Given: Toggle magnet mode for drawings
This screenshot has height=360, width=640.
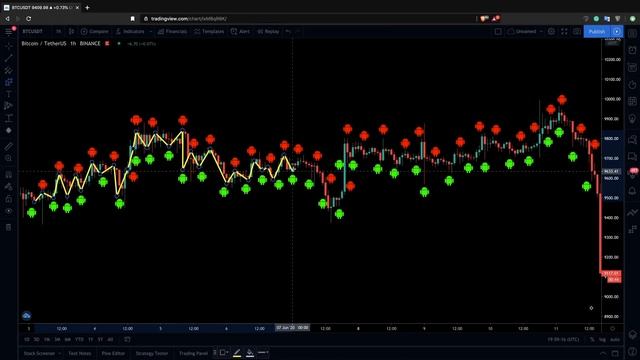Looking at the screenshot, I should (9, 175).
